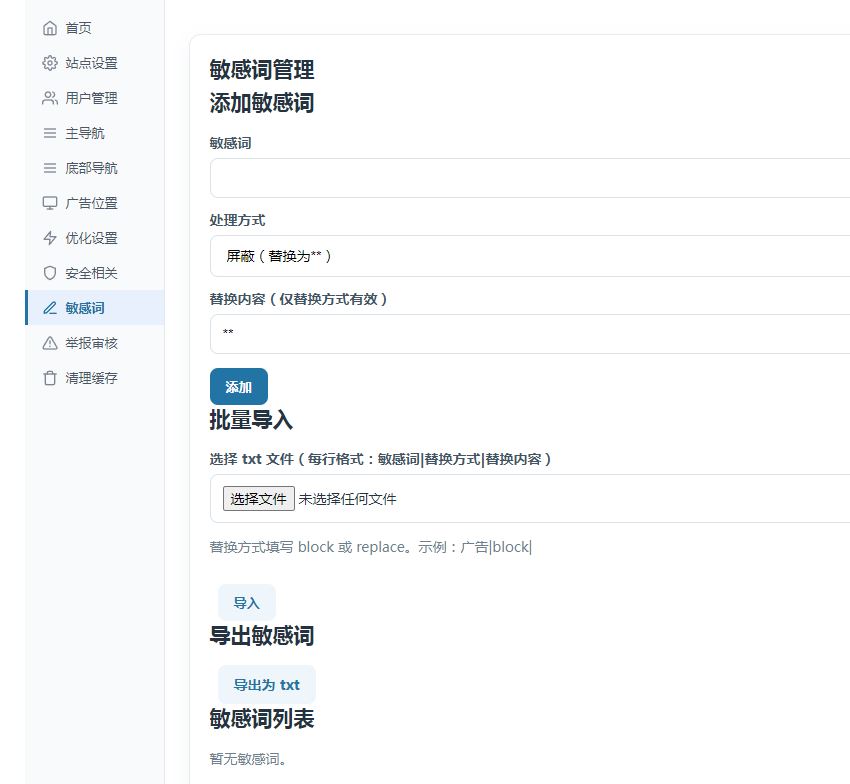Click the 处理方式 field label
Viewport: 850px width, 784px height.
[237, 220]
